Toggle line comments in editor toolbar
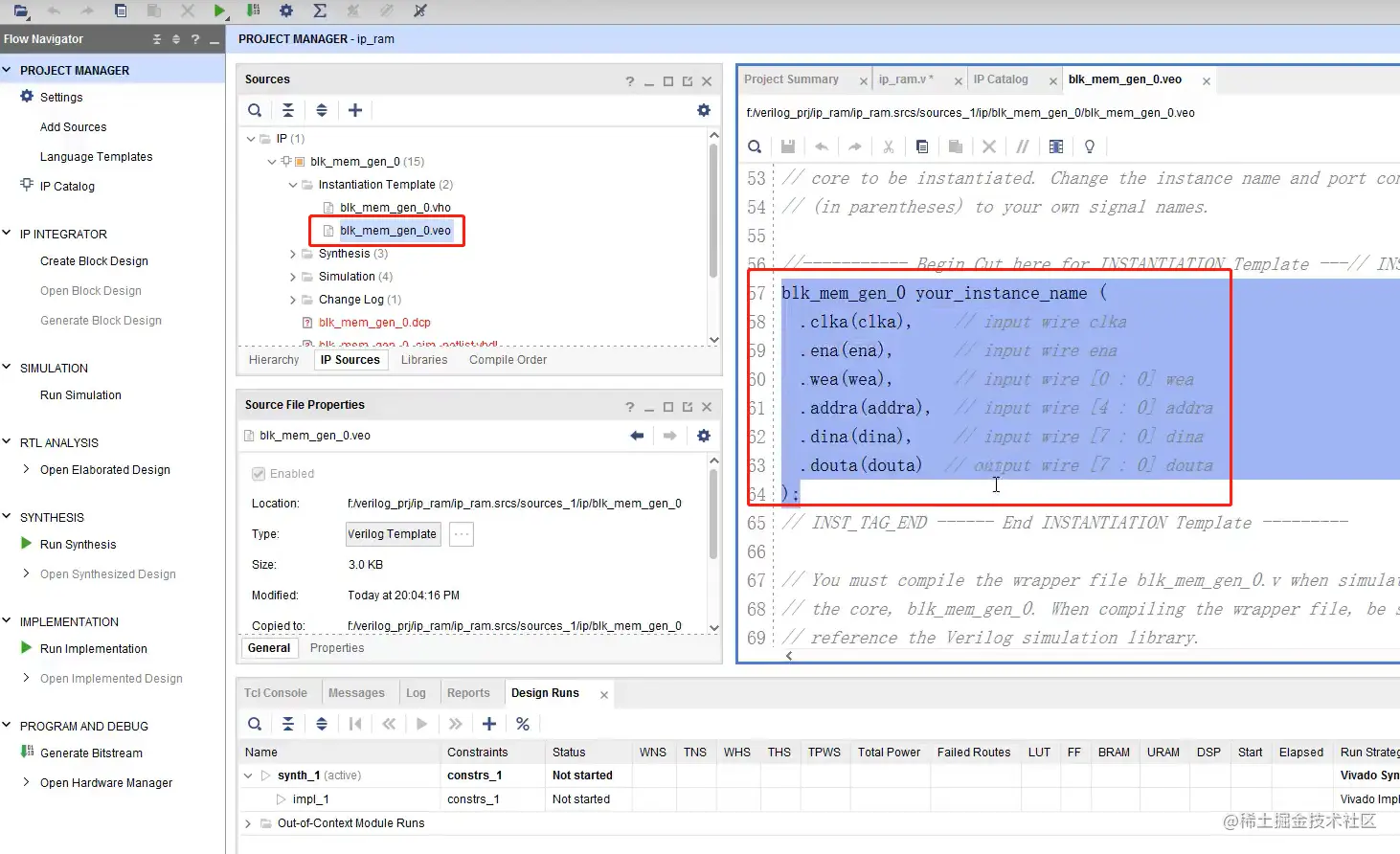Image resolution: width=1400 pixels, height=854 pixels. 1023,146
